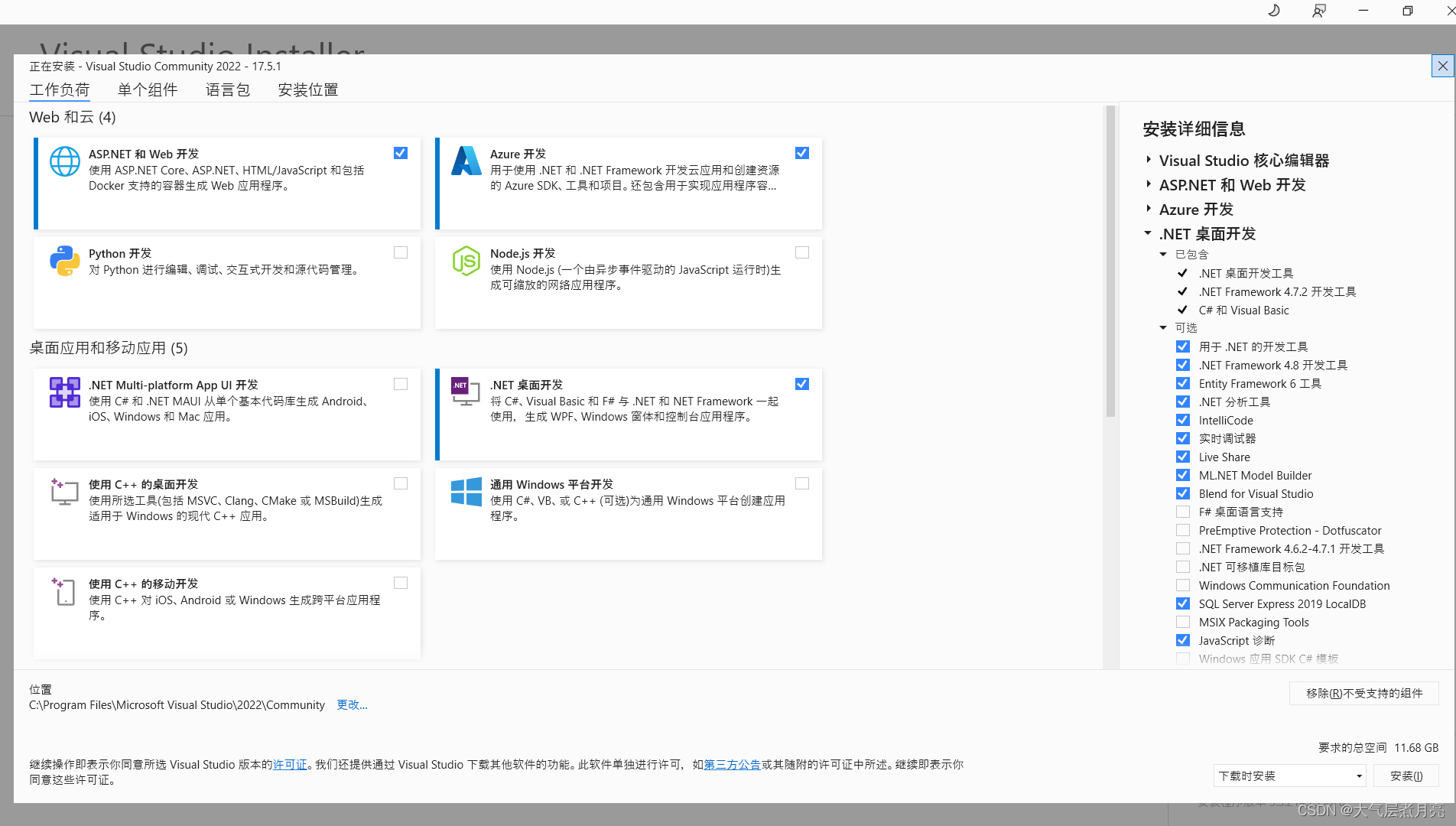Check 使用 C++ 的桌面开发 workload checkbox

401,483
